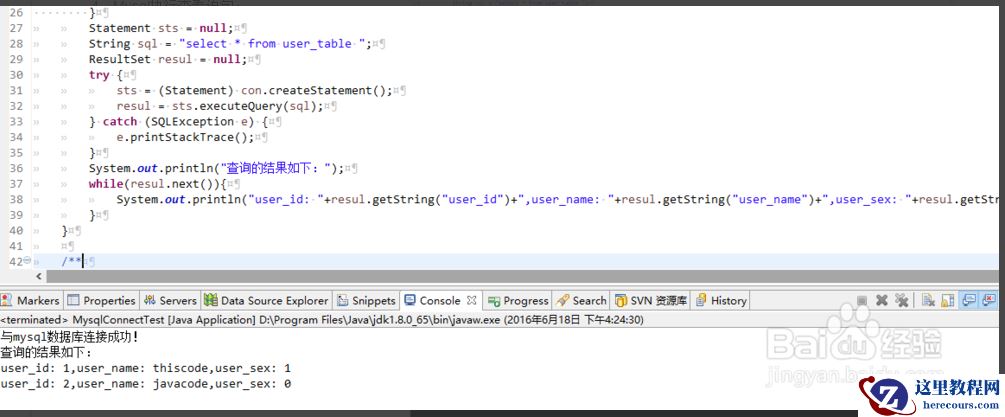Click console output row with user_name javacode
The image size is (1005, 417).
click(x=145, y=384)
